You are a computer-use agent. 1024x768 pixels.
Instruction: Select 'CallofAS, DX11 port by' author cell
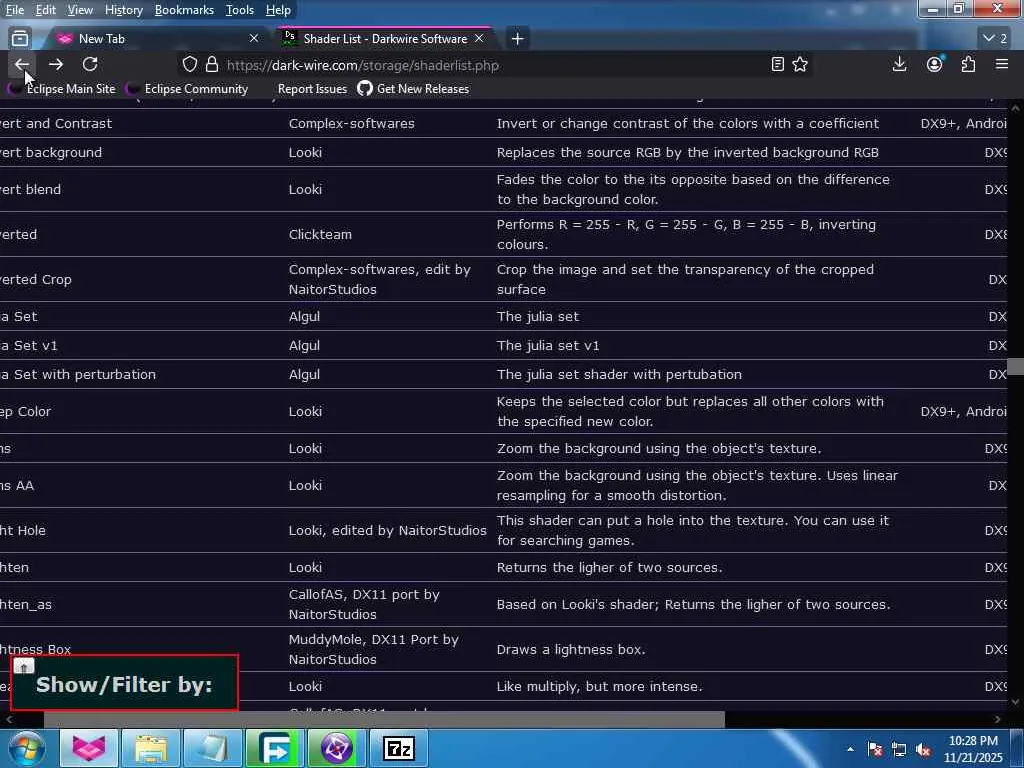[364, 605]
